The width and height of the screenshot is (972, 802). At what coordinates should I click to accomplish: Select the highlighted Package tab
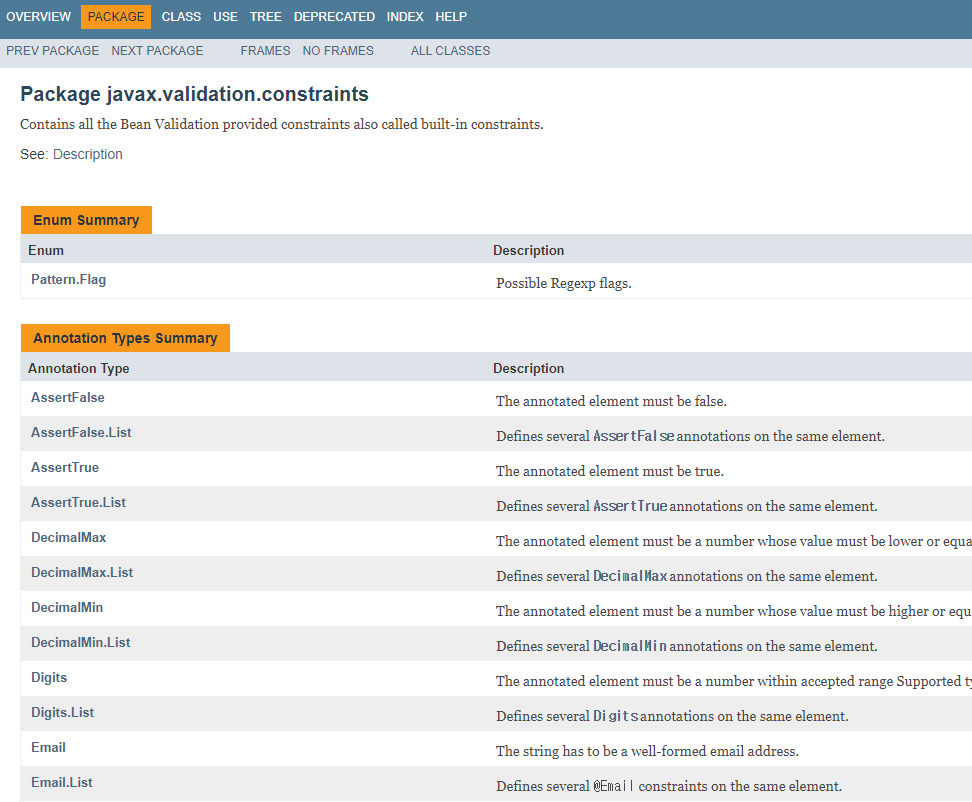tap(116, 17)
